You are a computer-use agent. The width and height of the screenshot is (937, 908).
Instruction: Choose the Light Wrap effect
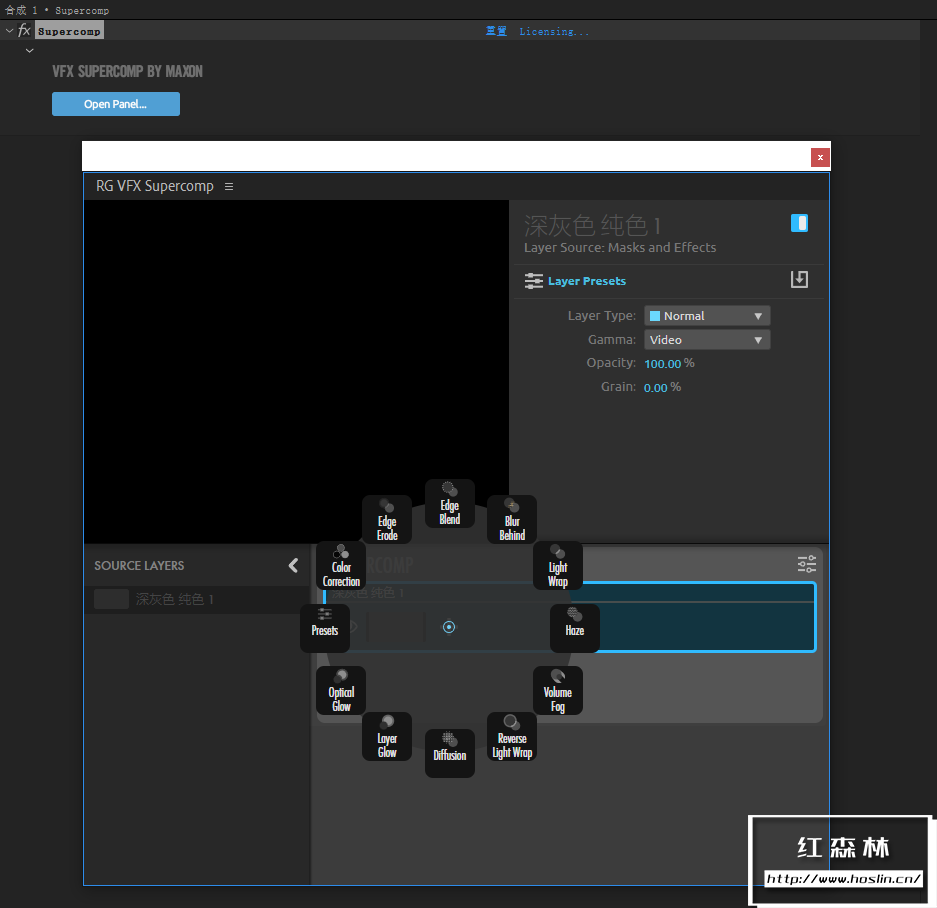click(557, 565)
